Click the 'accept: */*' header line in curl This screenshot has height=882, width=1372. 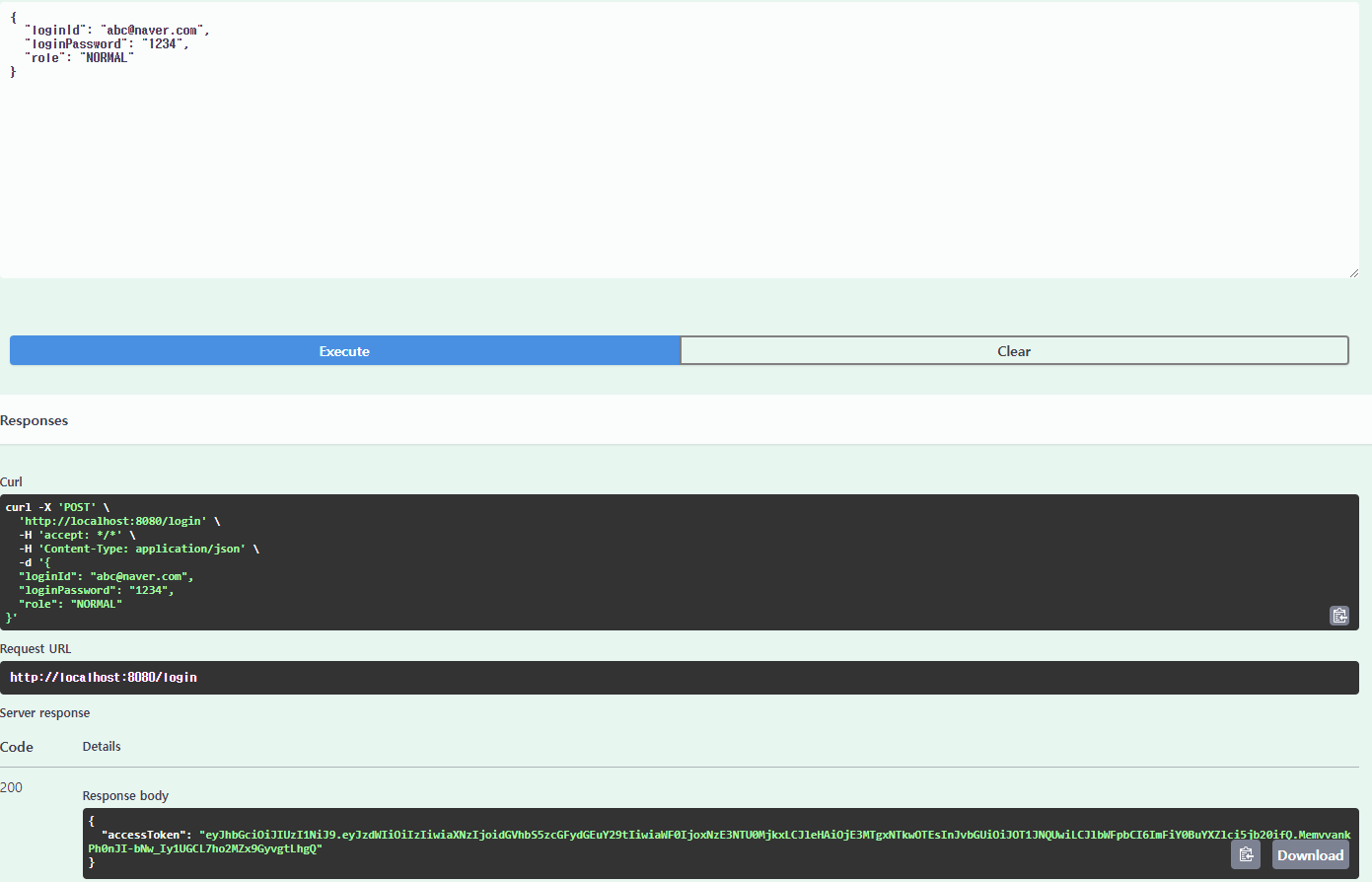[x=77, y=535]
